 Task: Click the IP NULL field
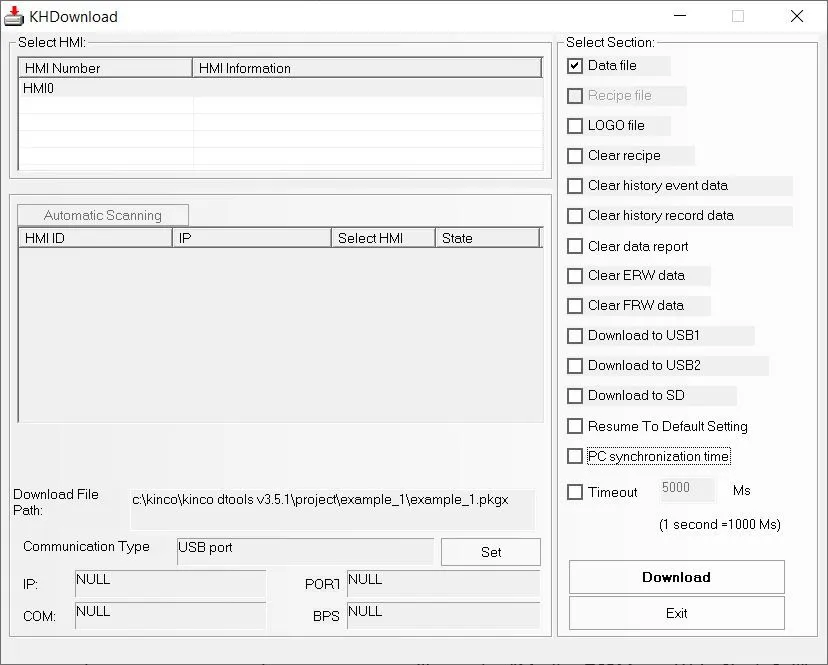tap(171, 584)
